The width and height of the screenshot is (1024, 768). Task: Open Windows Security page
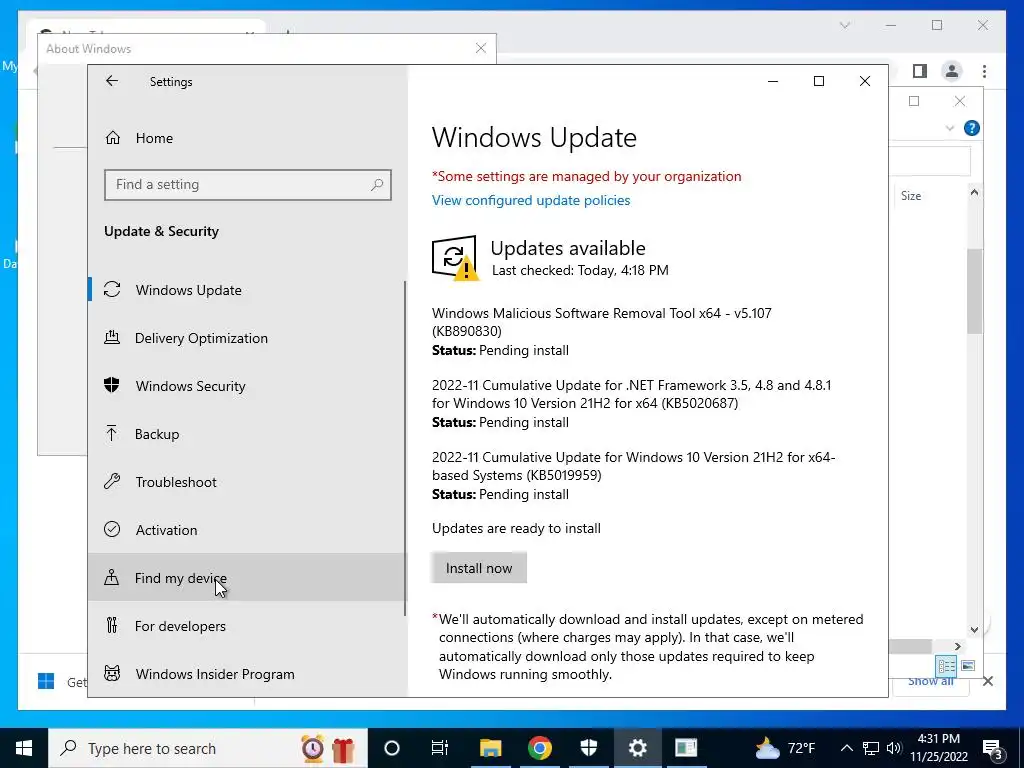(x=248, y=386)
